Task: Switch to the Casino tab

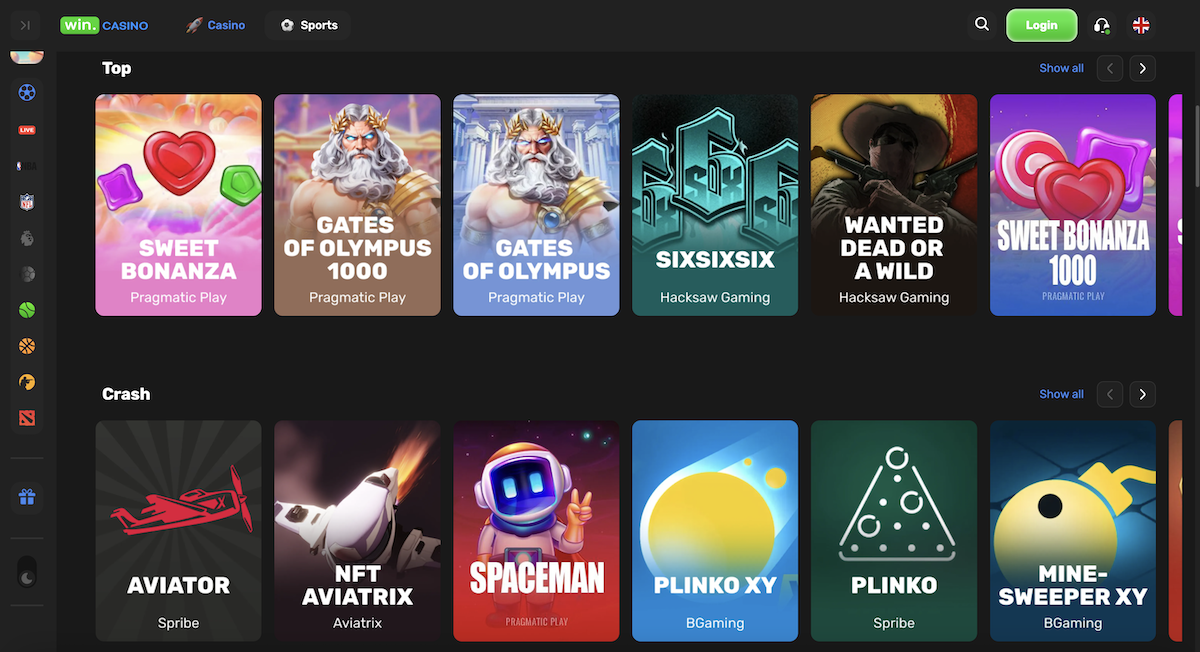Action: [x=216, y=25]
